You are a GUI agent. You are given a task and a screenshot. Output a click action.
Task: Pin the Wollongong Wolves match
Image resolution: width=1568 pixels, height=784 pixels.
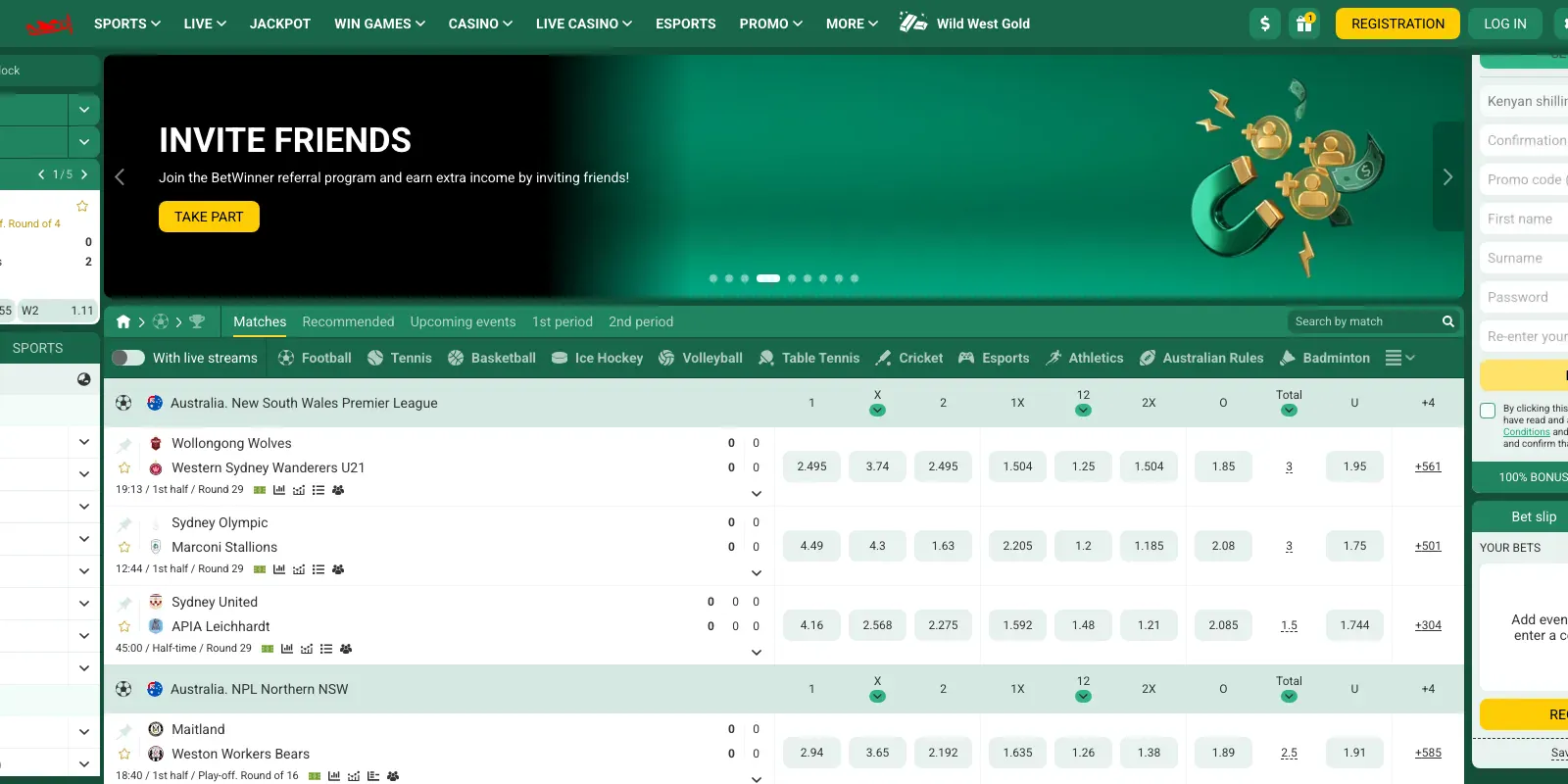click(x=124, y=444)
